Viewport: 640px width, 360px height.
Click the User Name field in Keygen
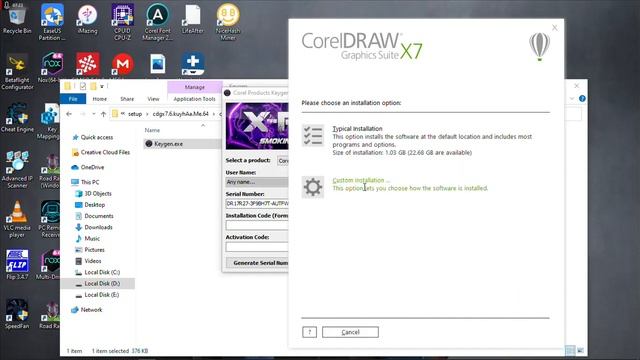(x=257, y=182)
